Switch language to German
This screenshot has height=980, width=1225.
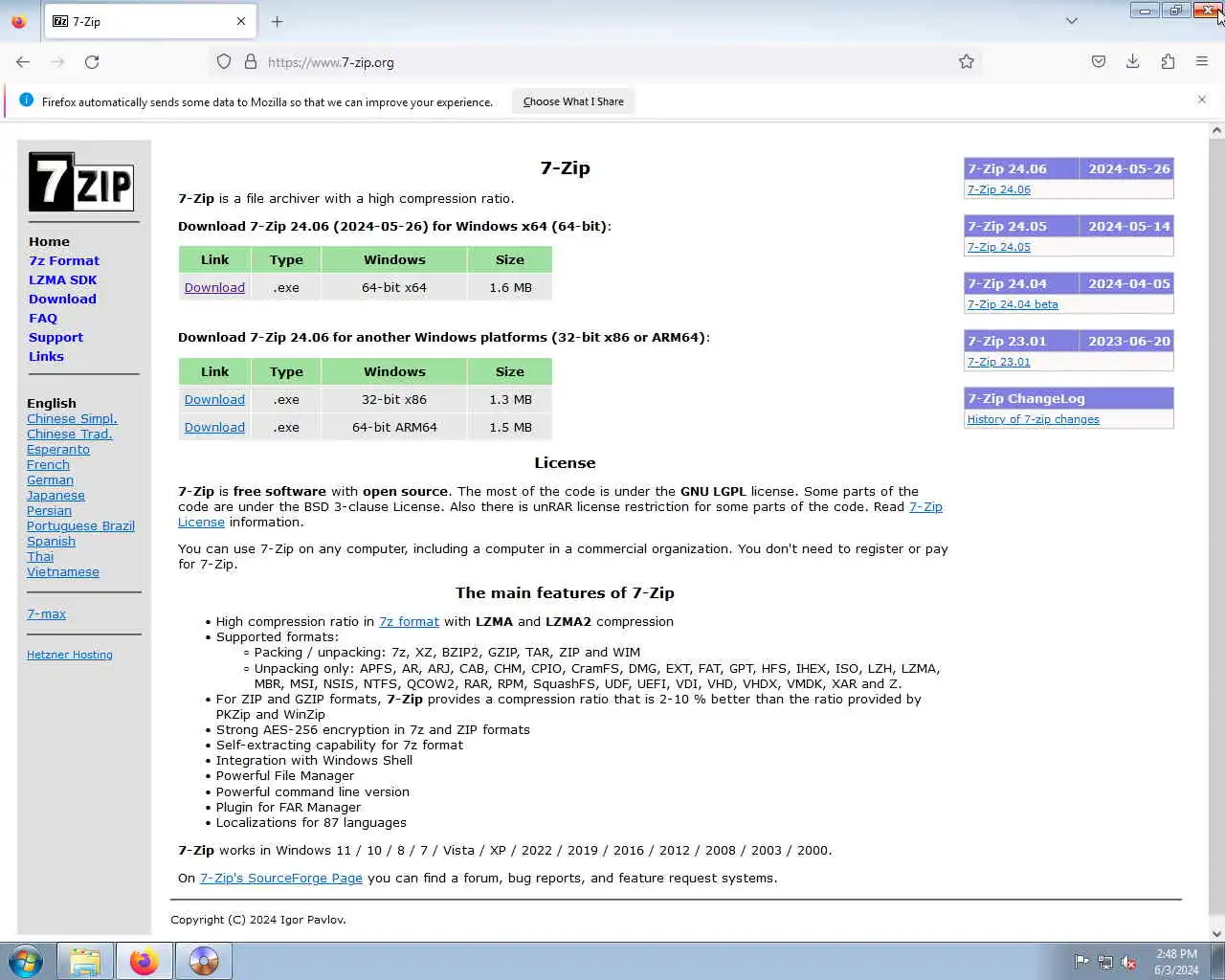[50, 480]
